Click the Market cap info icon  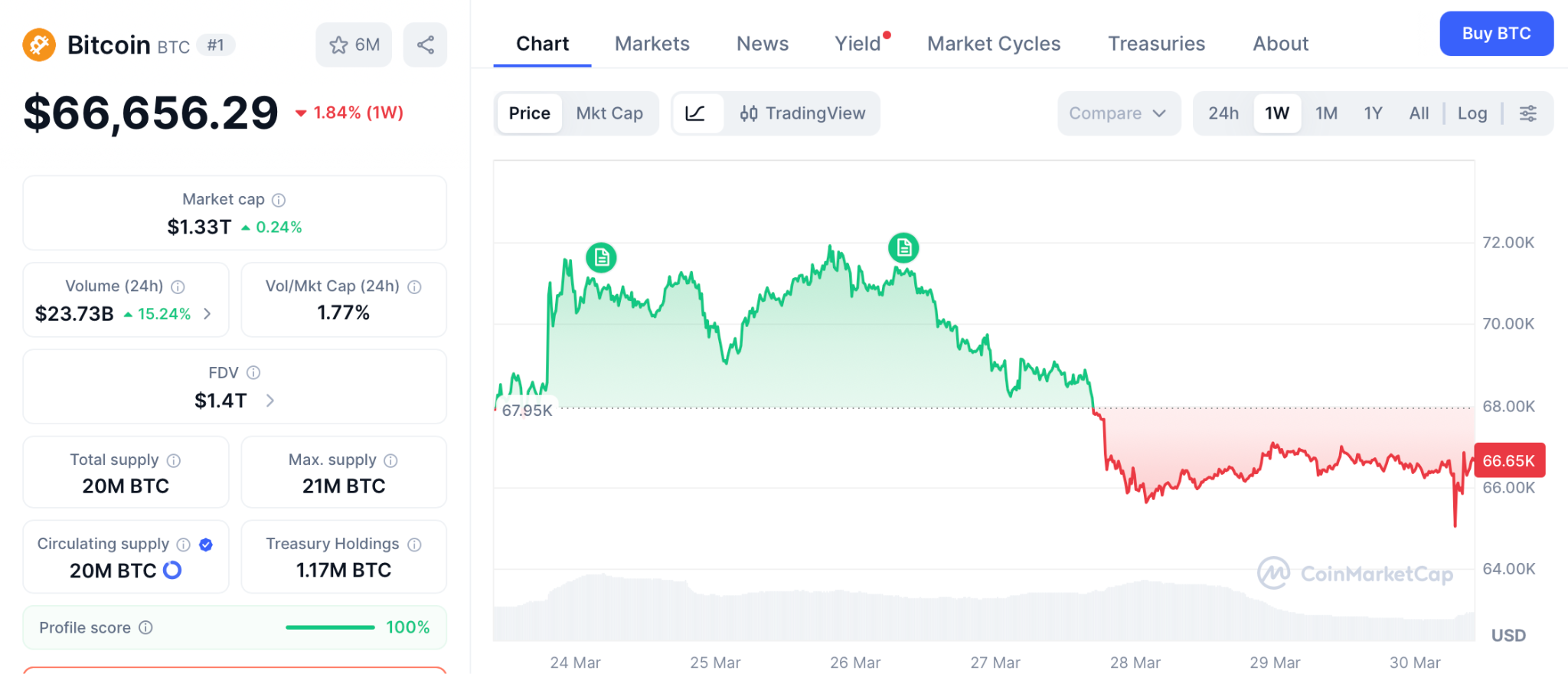tap(279, 200)
